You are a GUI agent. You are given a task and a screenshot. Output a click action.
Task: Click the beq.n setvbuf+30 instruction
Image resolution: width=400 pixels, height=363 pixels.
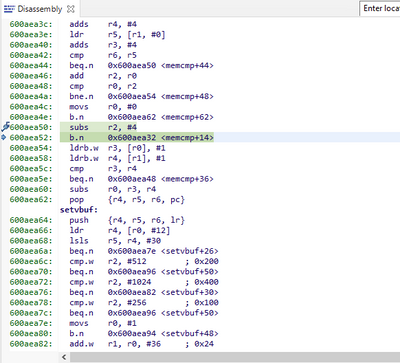[x=144, y=293]
